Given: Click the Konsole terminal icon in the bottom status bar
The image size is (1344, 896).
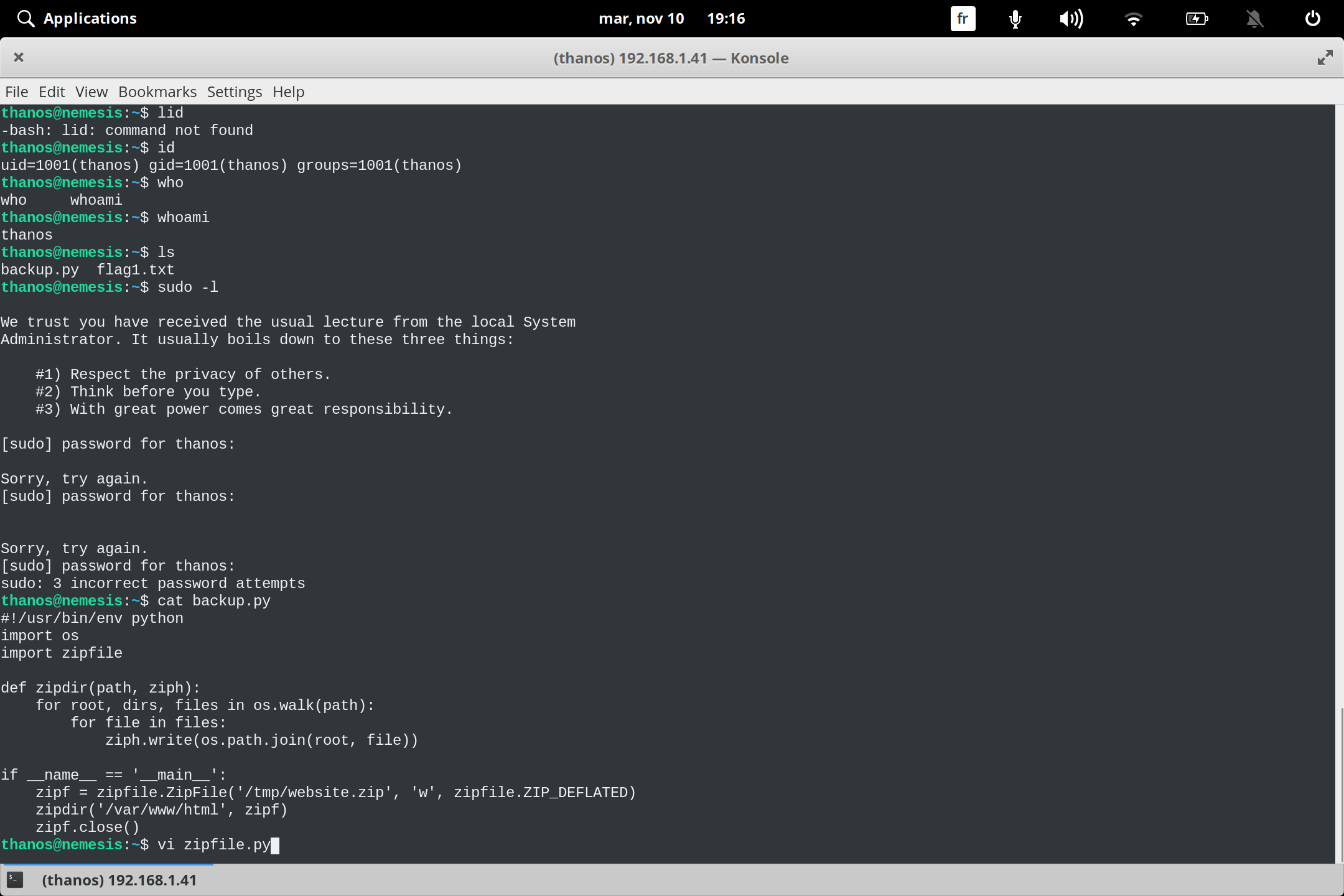Looking at the screenshot, I should 15,880.
